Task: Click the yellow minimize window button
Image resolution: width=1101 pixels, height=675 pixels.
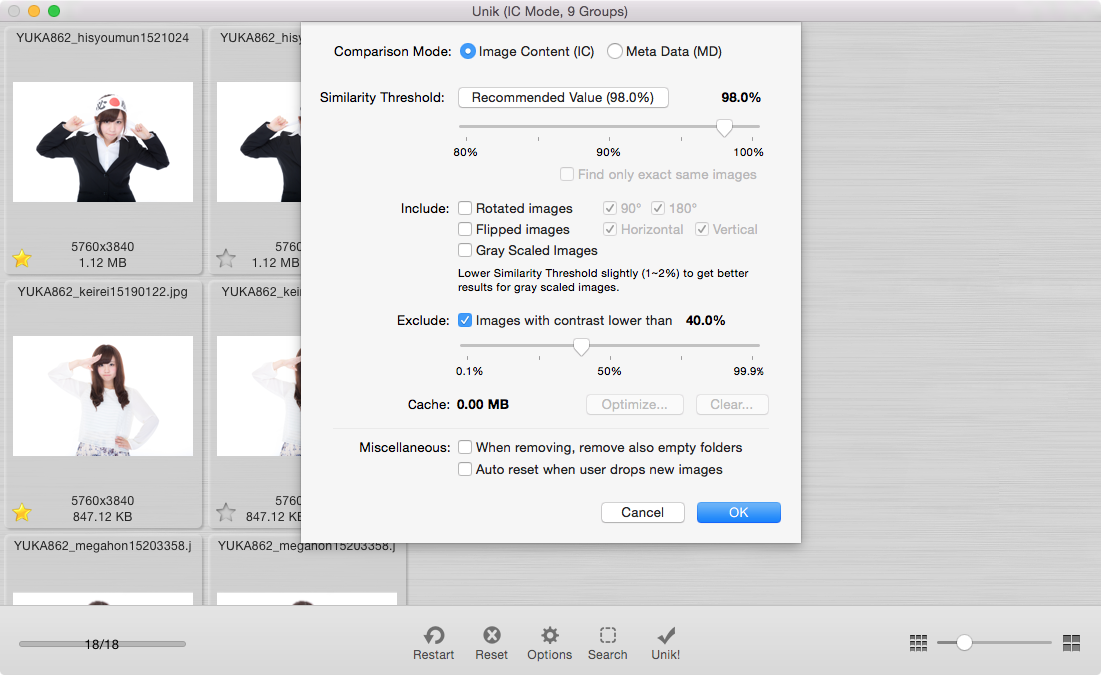Action: 34,11
